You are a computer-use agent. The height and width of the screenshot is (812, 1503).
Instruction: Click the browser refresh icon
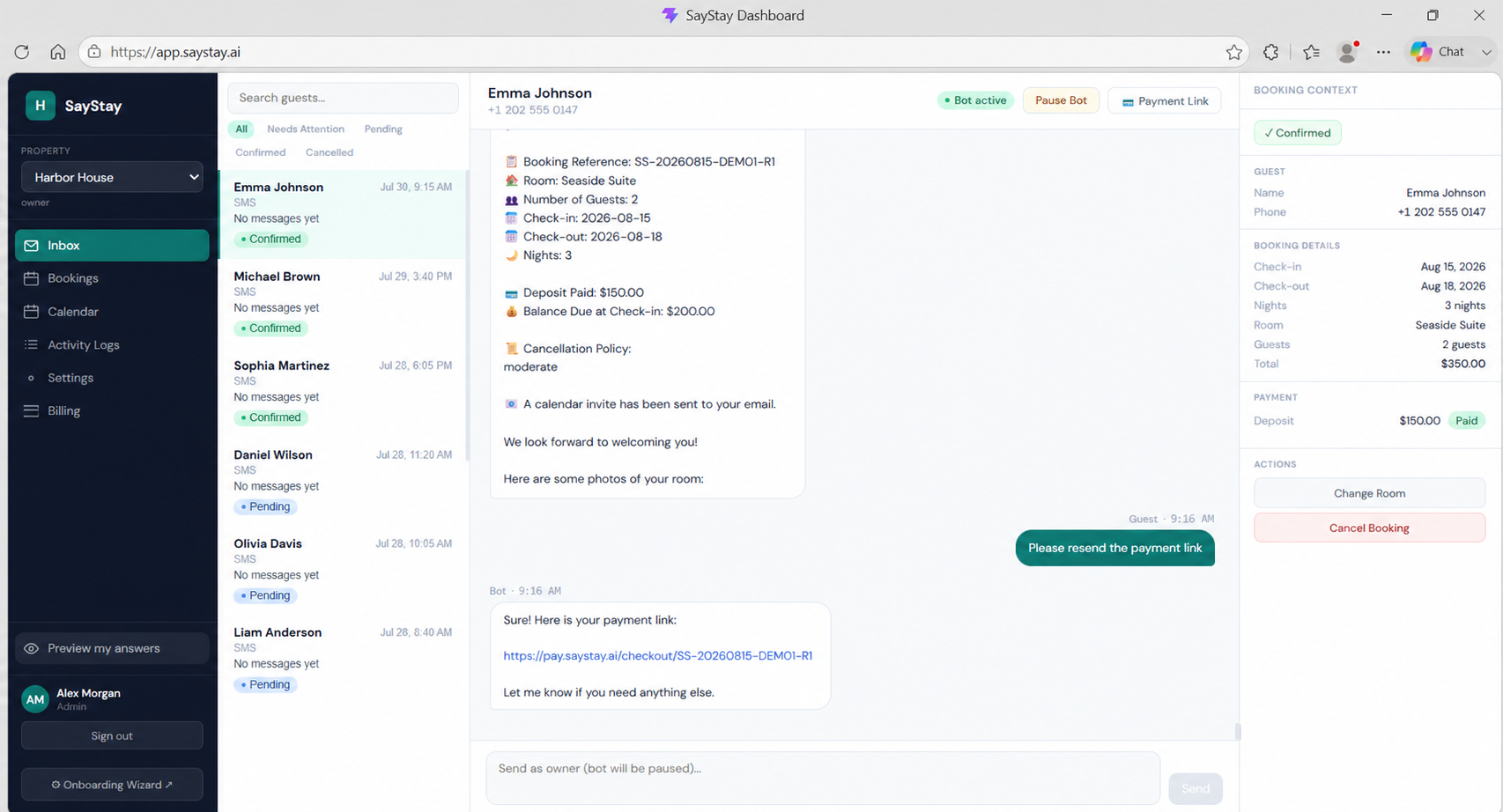(x=22, y=52)
